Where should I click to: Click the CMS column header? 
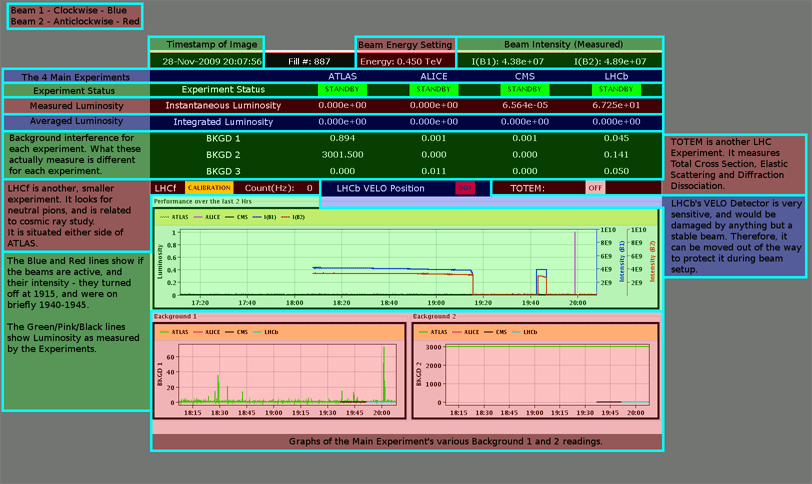pyautogui.click(x=525, y=77)
